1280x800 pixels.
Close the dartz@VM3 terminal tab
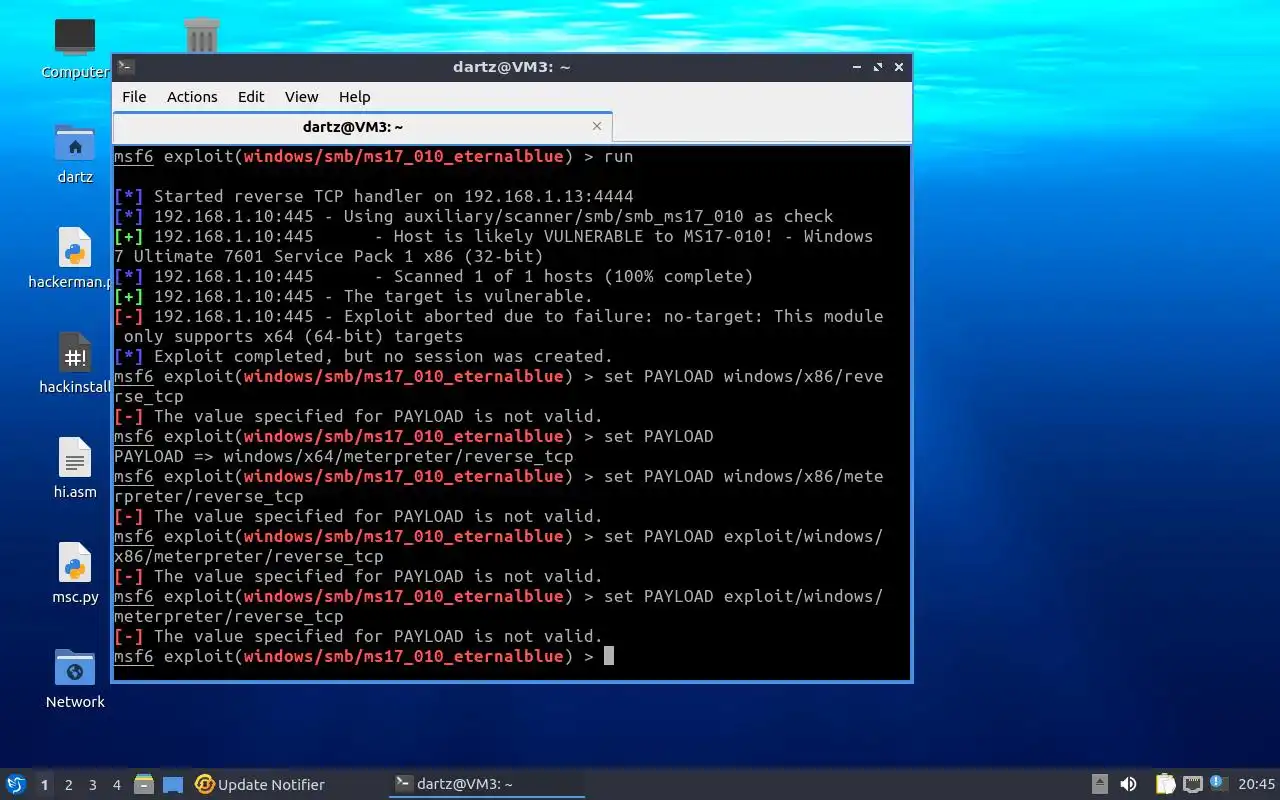click(597, 126)
